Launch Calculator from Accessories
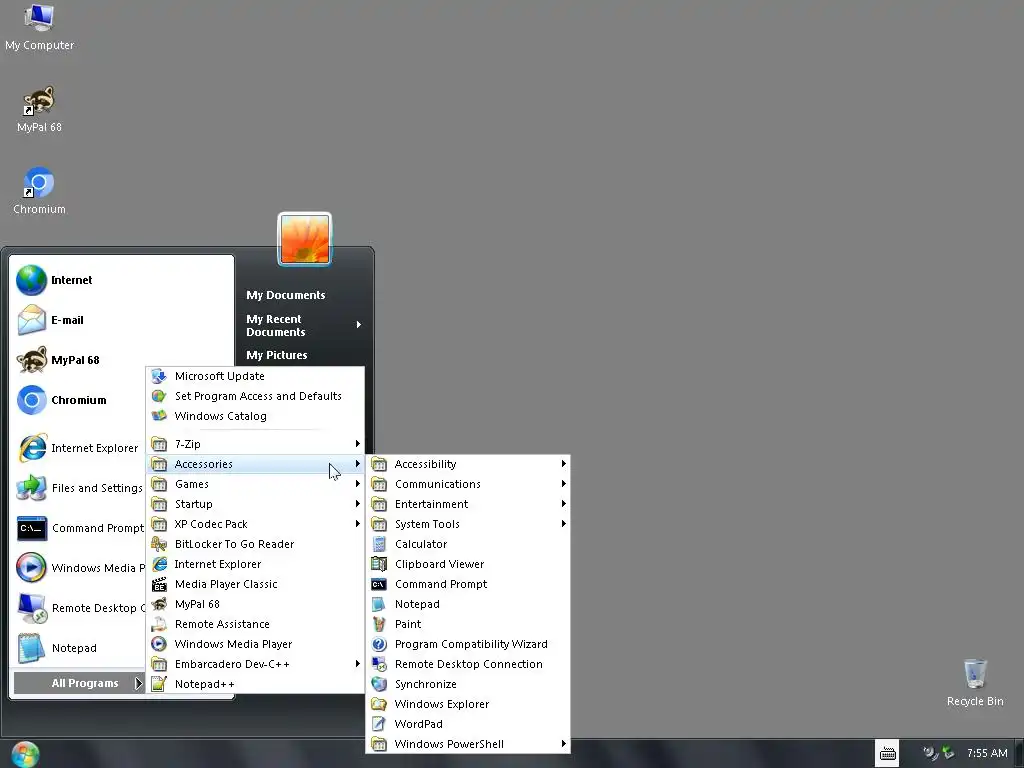 [468, 544]
